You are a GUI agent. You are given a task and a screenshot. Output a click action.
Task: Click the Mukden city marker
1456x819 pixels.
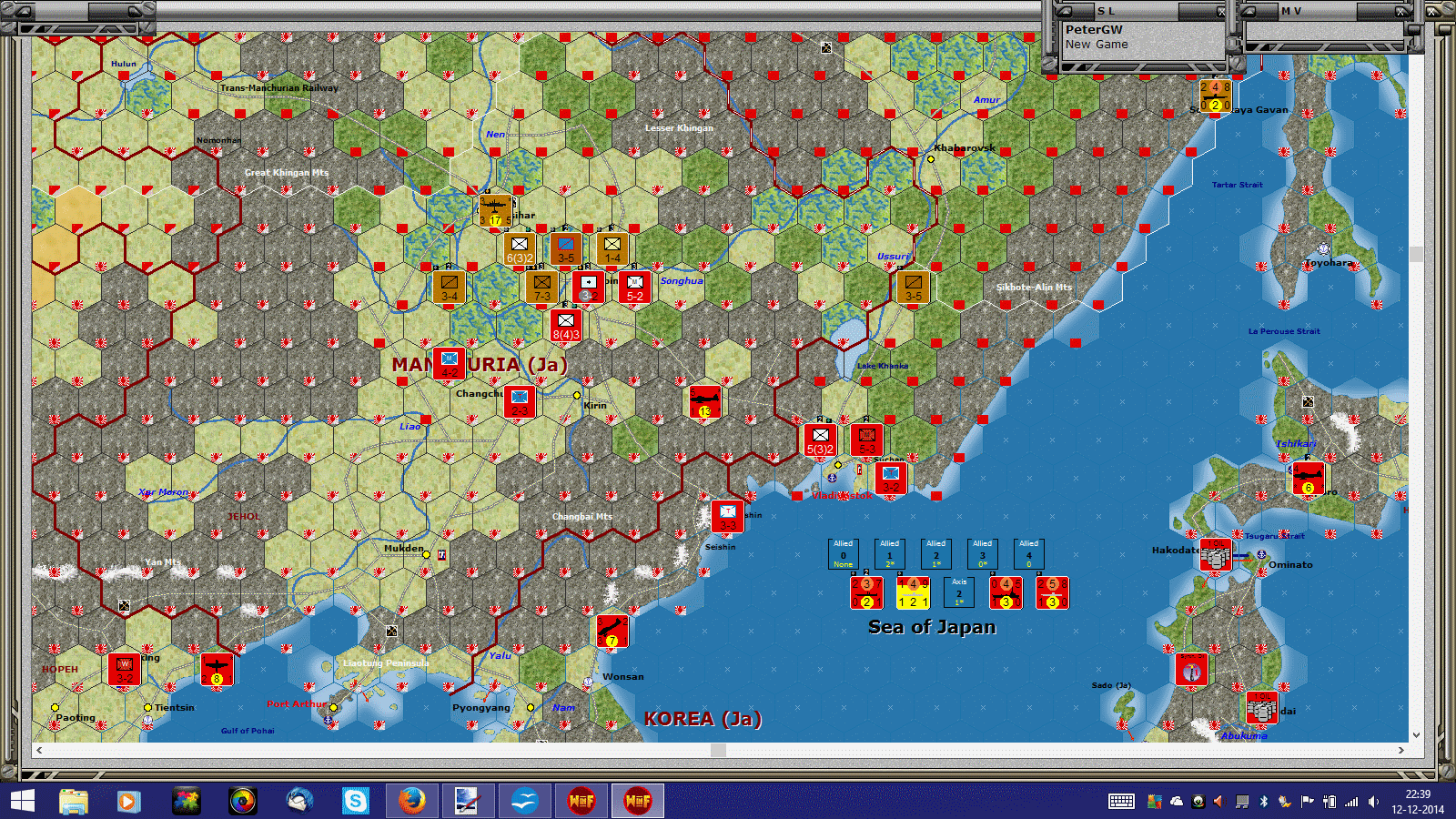click(426, 554)
